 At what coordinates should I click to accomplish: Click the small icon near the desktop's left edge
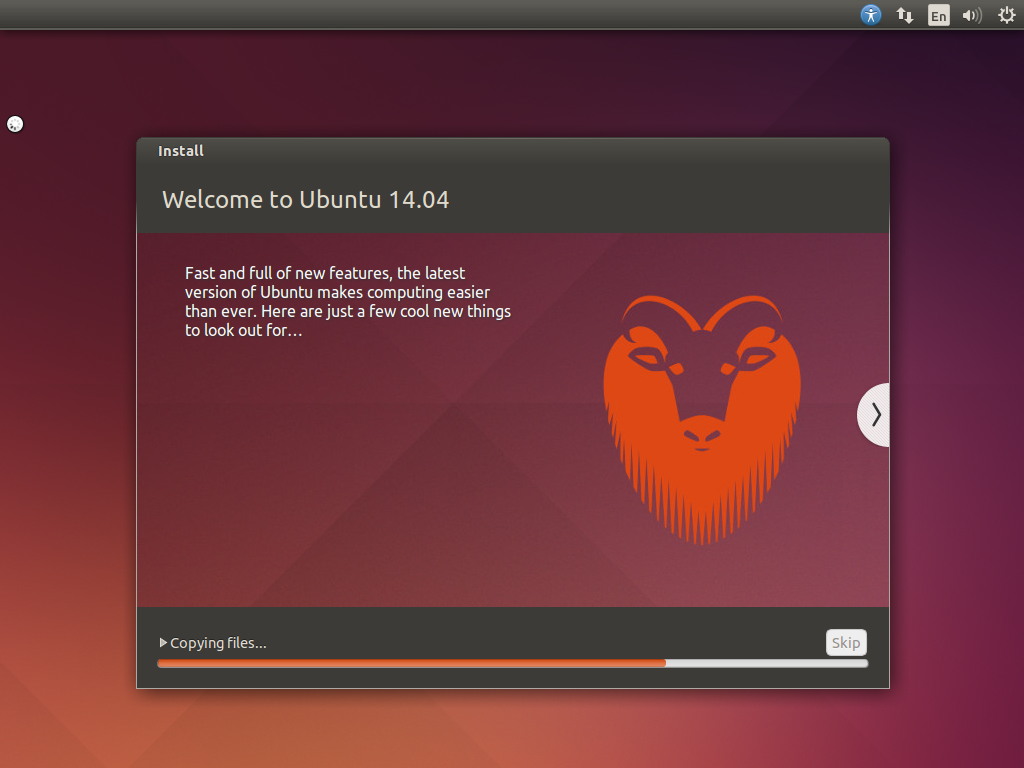click(14, 123)
